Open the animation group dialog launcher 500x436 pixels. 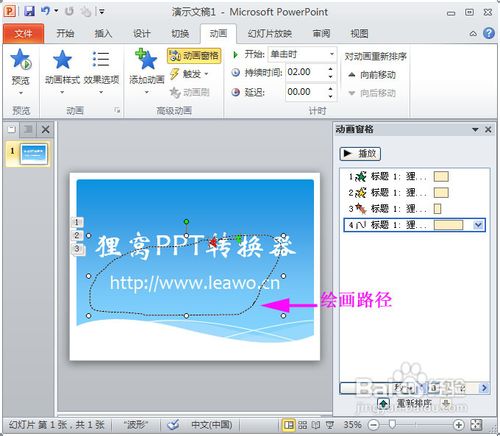(x=117, y=110)
